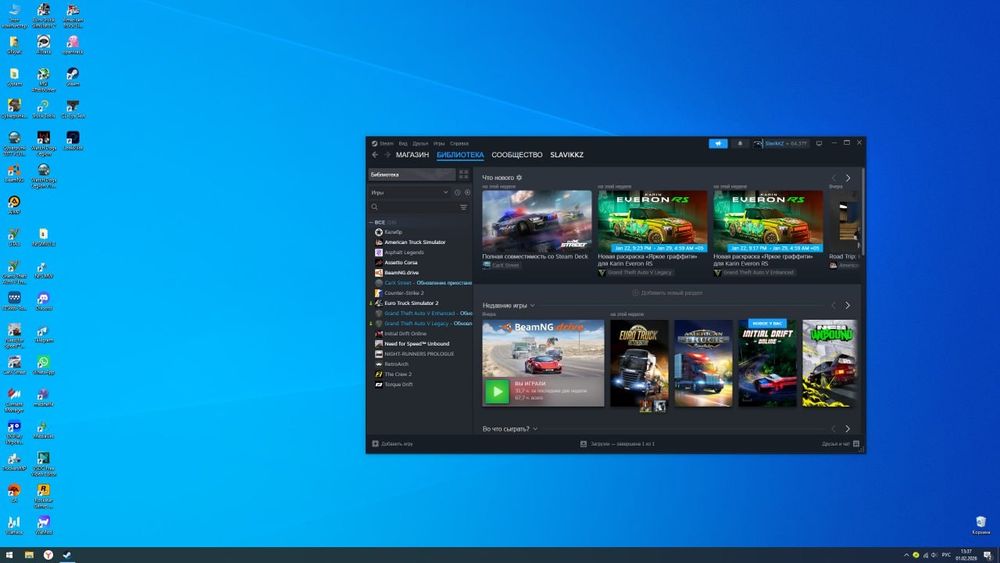Viewport: 1000px width, 563px height.
Task: Click the recent-activity clock icon filter
Action: pos(457,193)
